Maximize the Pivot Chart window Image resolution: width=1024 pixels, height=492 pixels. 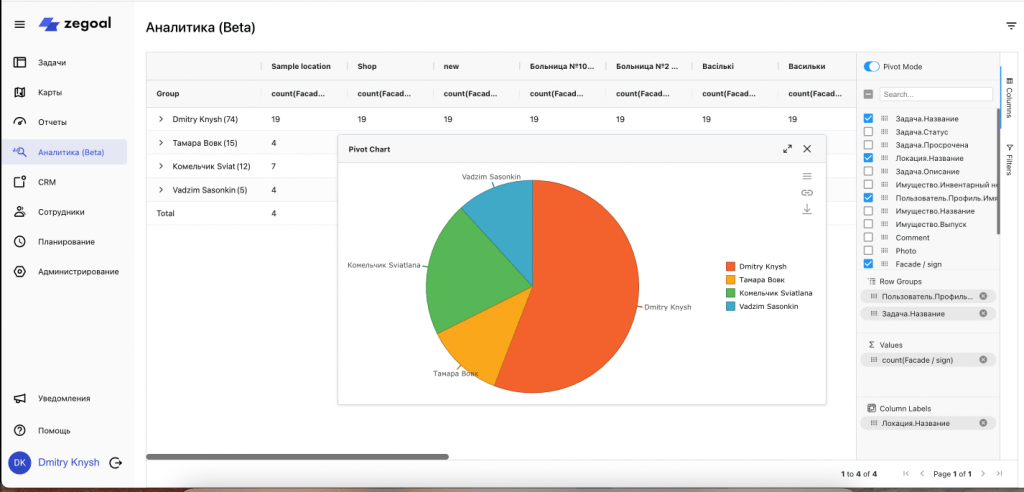click(x=787, y=149)
